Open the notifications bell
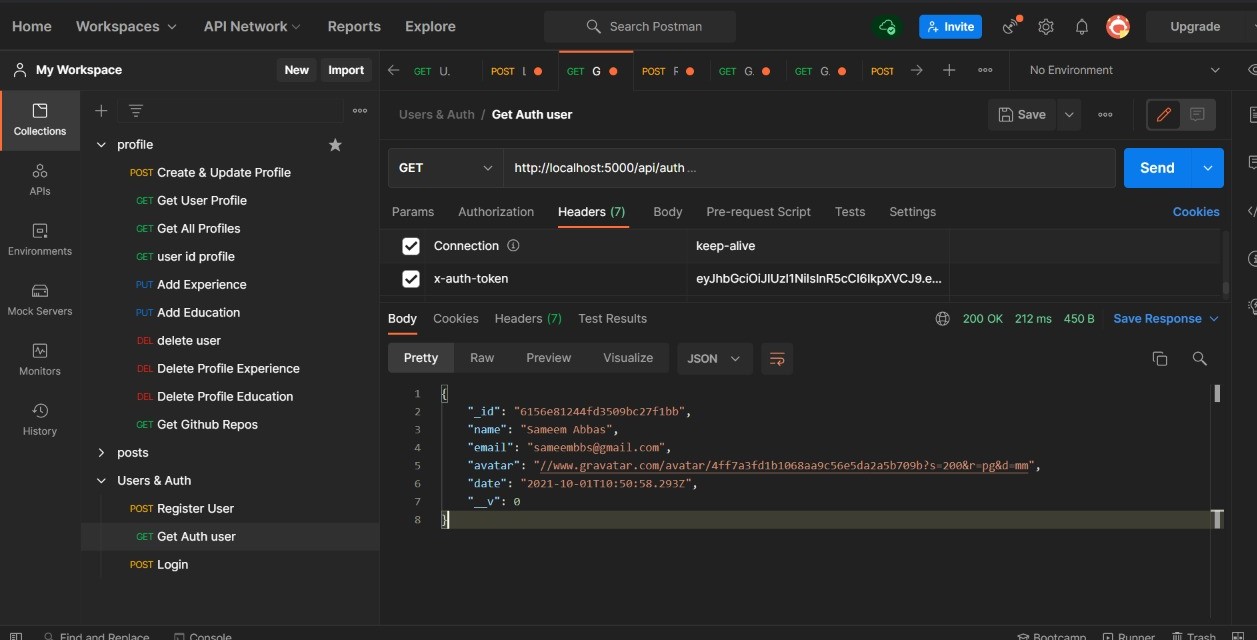1257x640 pixels. pos(1082,27)
